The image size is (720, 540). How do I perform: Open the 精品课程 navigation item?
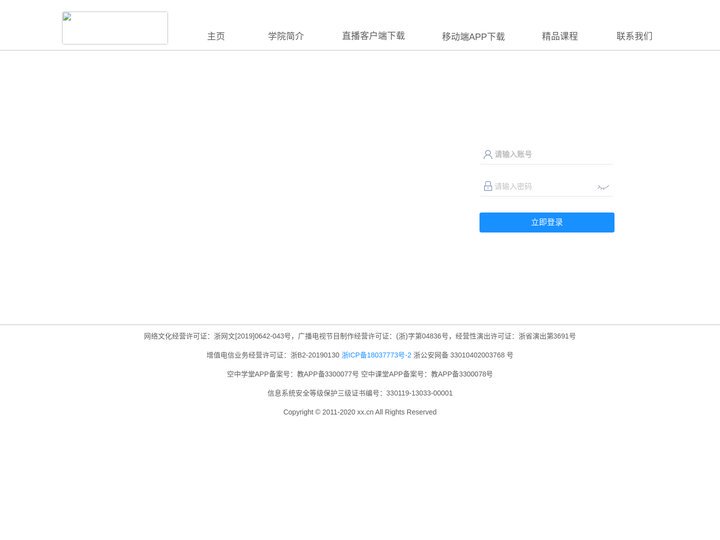click(x=560, y=36)
